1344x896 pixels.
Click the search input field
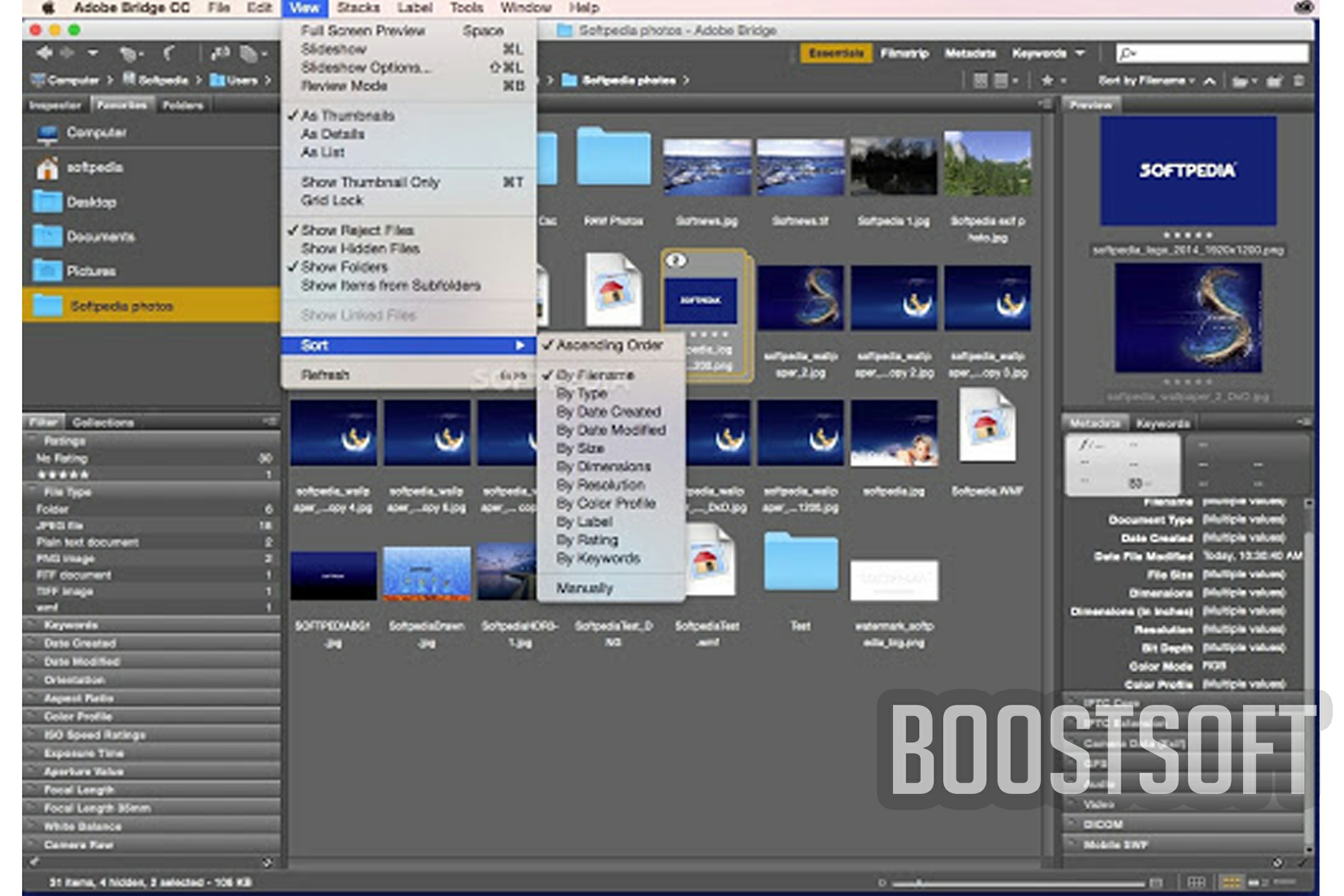point(1211,54)
